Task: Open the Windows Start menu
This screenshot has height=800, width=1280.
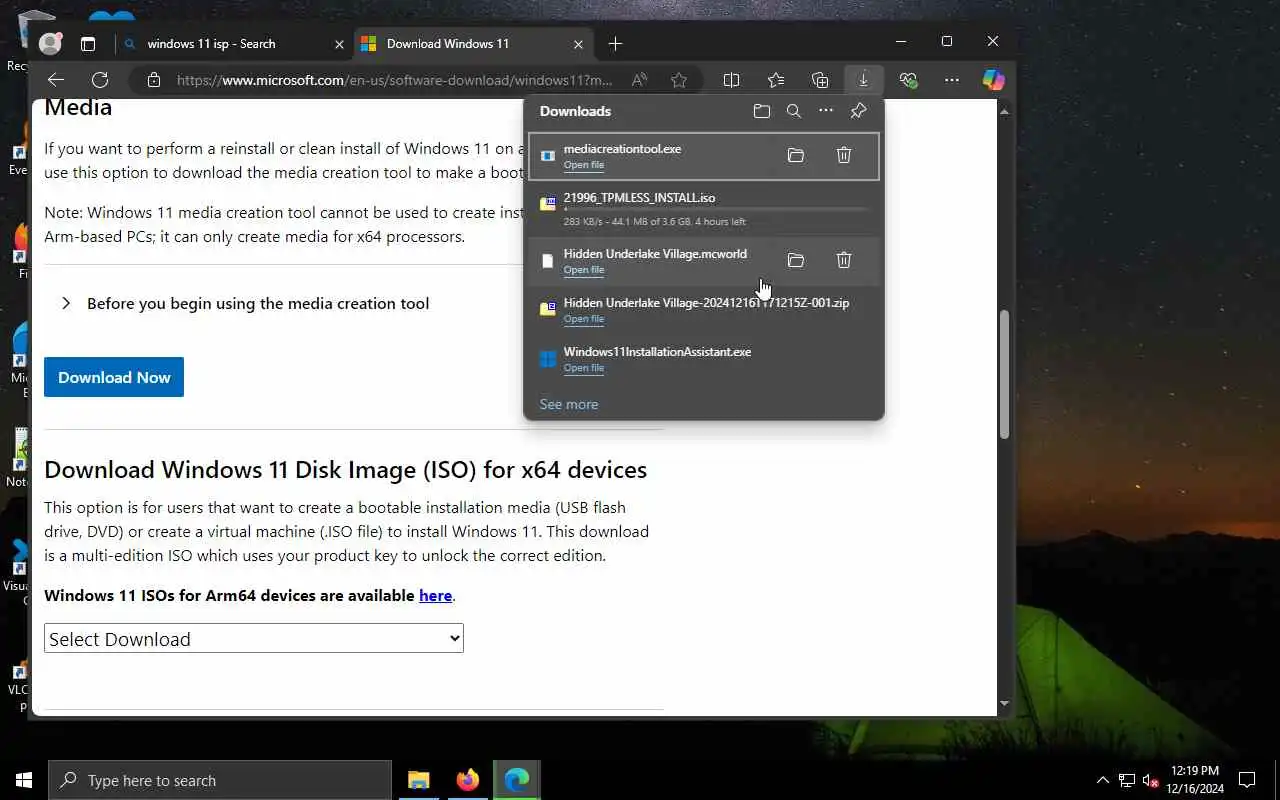Action: (x=24, y=780)
